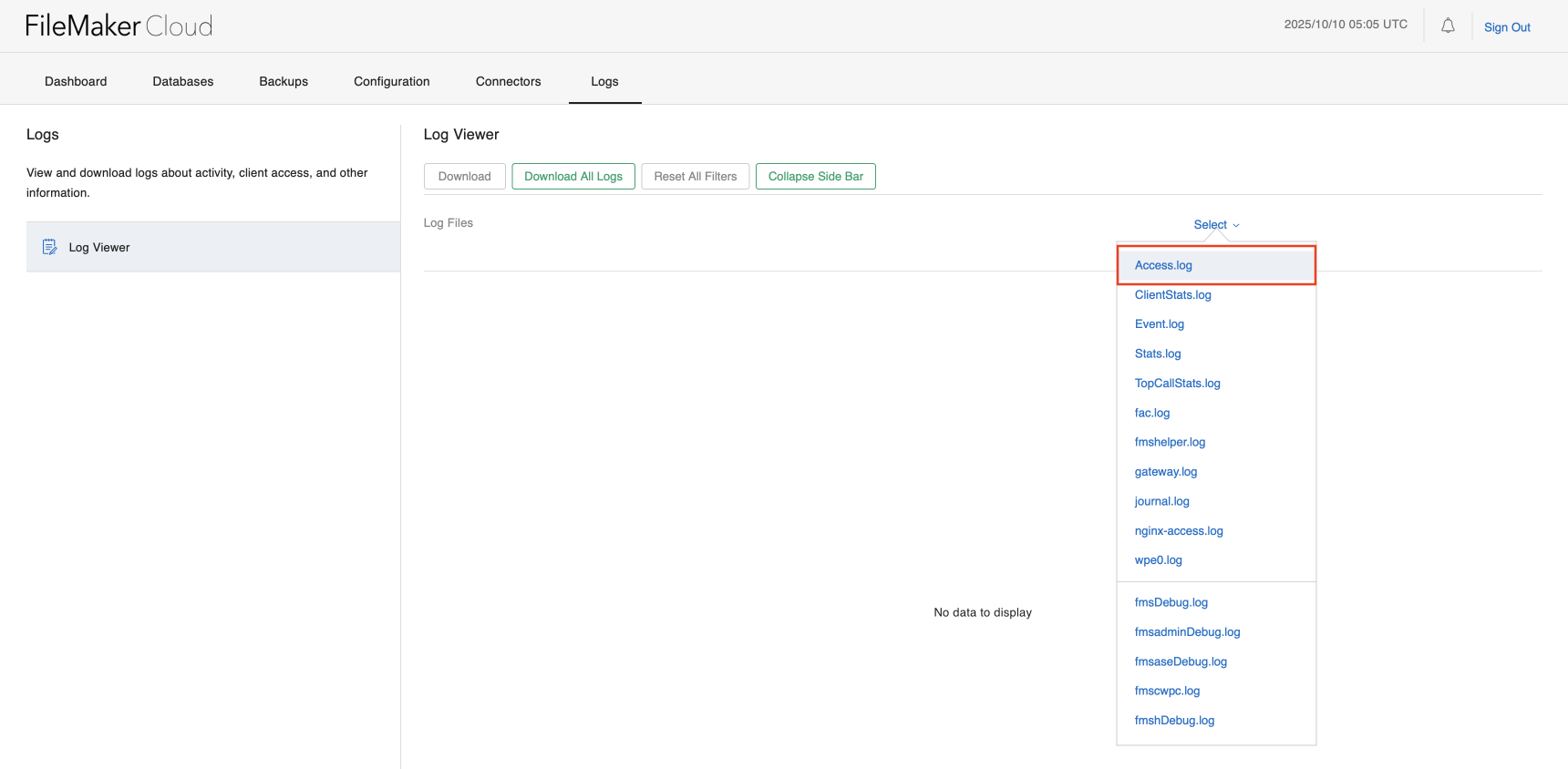
Task: Sign out of FileMaker Cloud
Action: point(1506,27)
